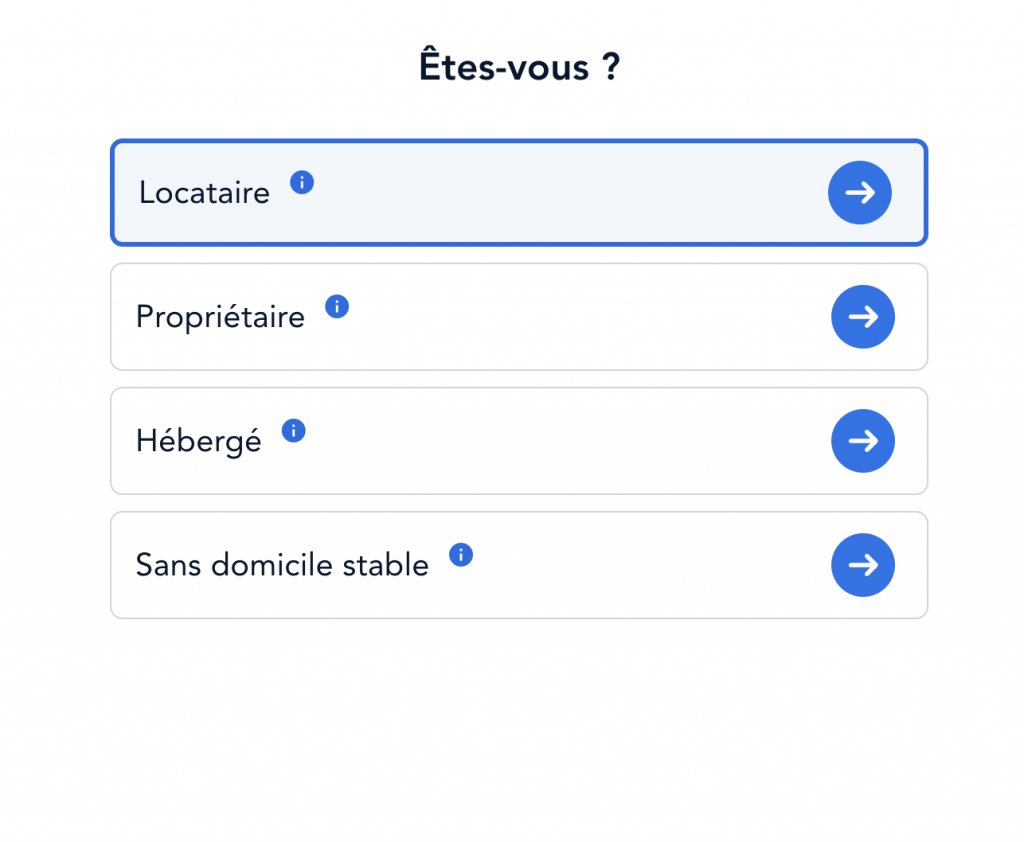Pick the Hébergé option label
1024x842 pixels.
[198, 441]
